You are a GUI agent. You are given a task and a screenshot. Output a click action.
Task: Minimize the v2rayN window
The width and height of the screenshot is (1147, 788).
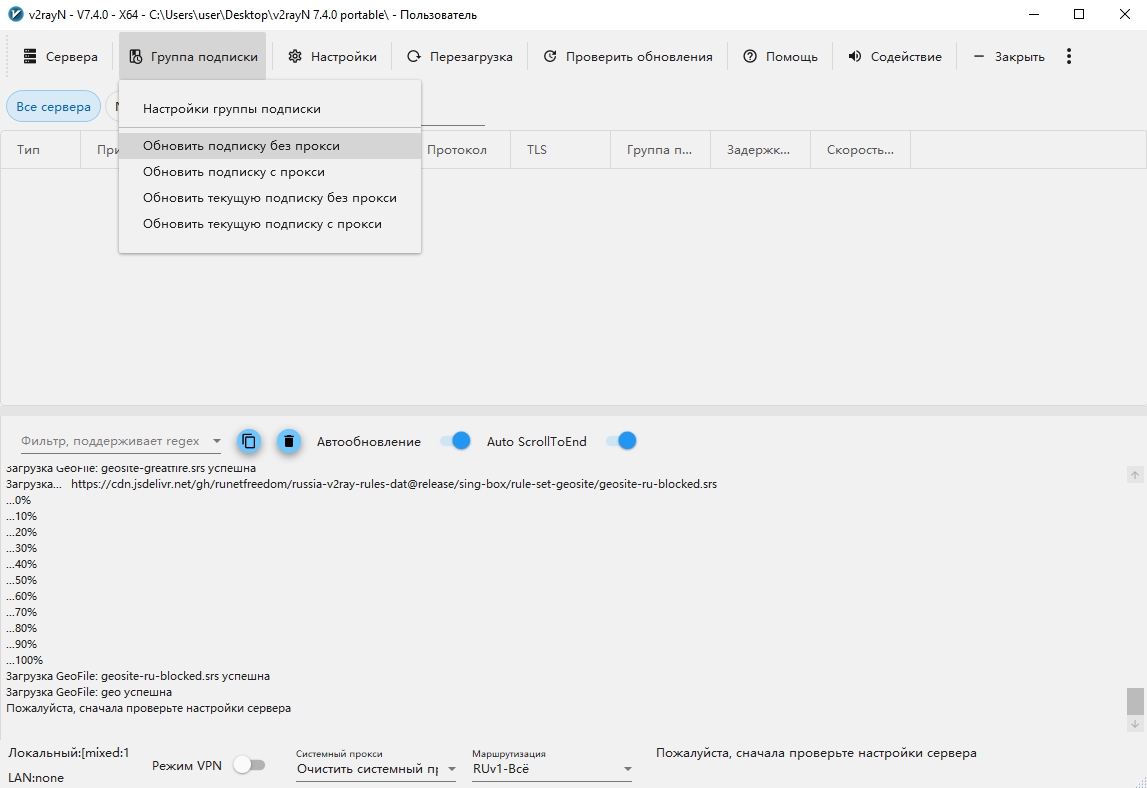tap(1034, 15)
